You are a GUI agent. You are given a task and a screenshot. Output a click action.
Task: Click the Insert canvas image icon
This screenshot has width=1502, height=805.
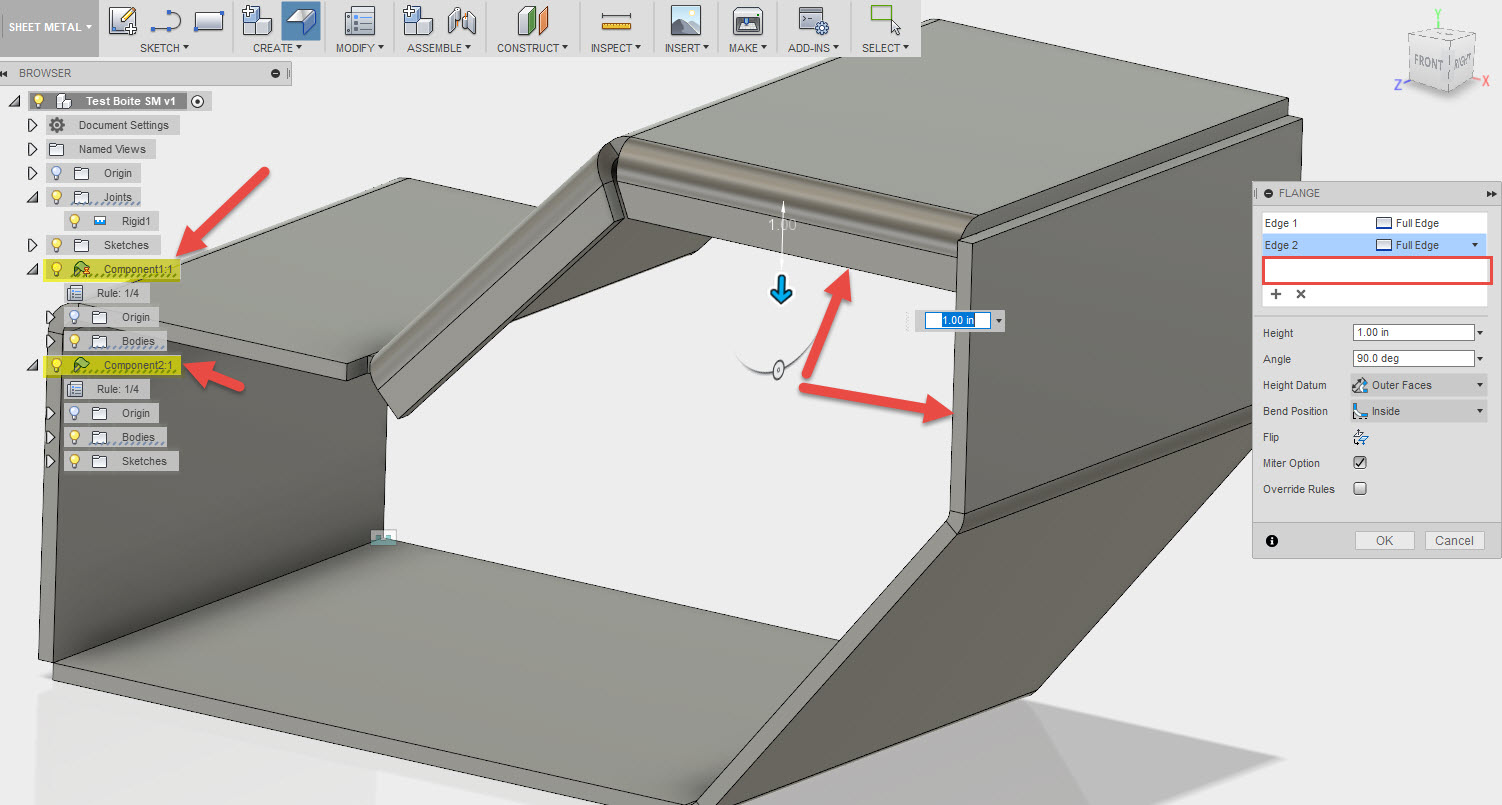(x=686, y=22)
